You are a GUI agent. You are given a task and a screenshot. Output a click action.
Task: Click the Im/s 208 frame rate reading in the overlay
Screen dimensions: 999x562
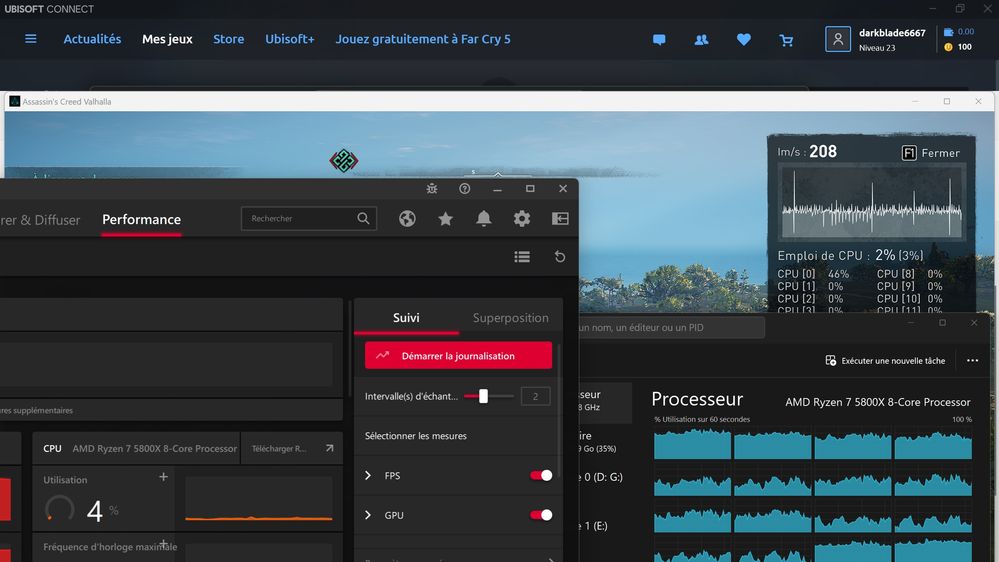click(807, 152)
